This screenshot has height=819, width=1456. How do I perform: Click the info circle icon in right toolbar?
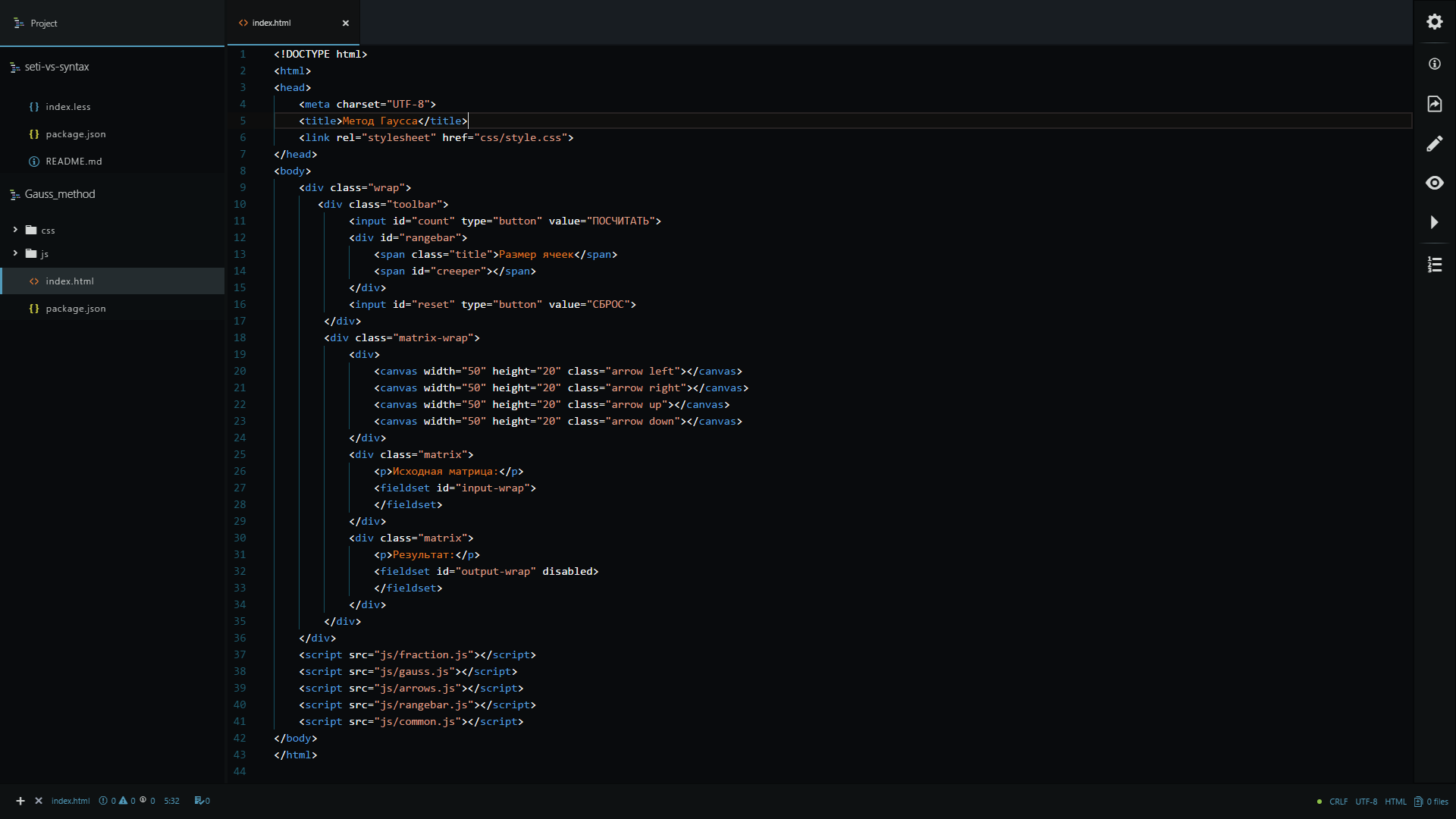pyautogui.click(x=1434, y=64)
